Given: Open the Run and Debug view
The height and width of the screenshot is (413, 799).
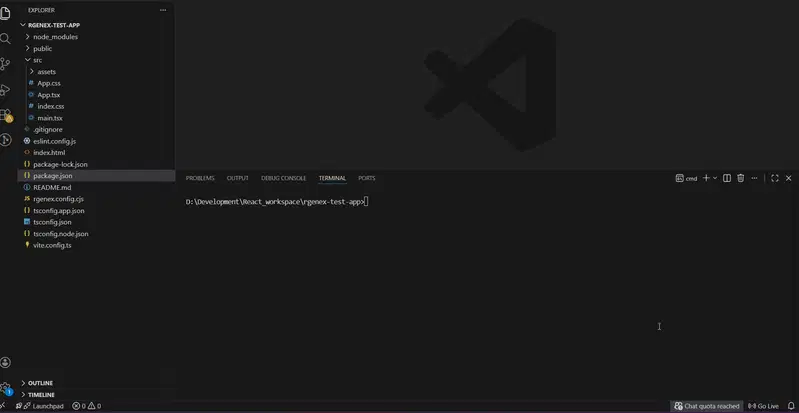Looking at the screenshot, I should coord(5,90).
